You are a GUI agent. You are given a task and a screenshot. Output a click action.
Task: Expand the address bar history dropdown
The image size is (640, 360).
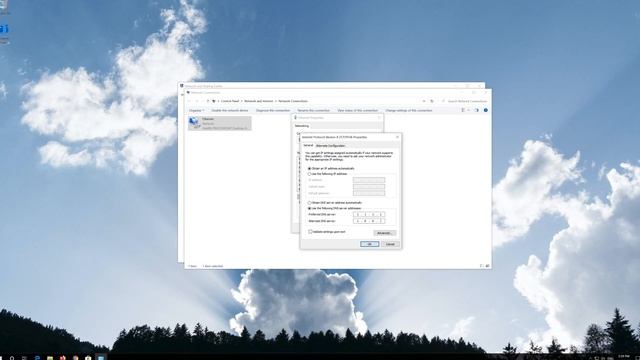click(424, 101)
